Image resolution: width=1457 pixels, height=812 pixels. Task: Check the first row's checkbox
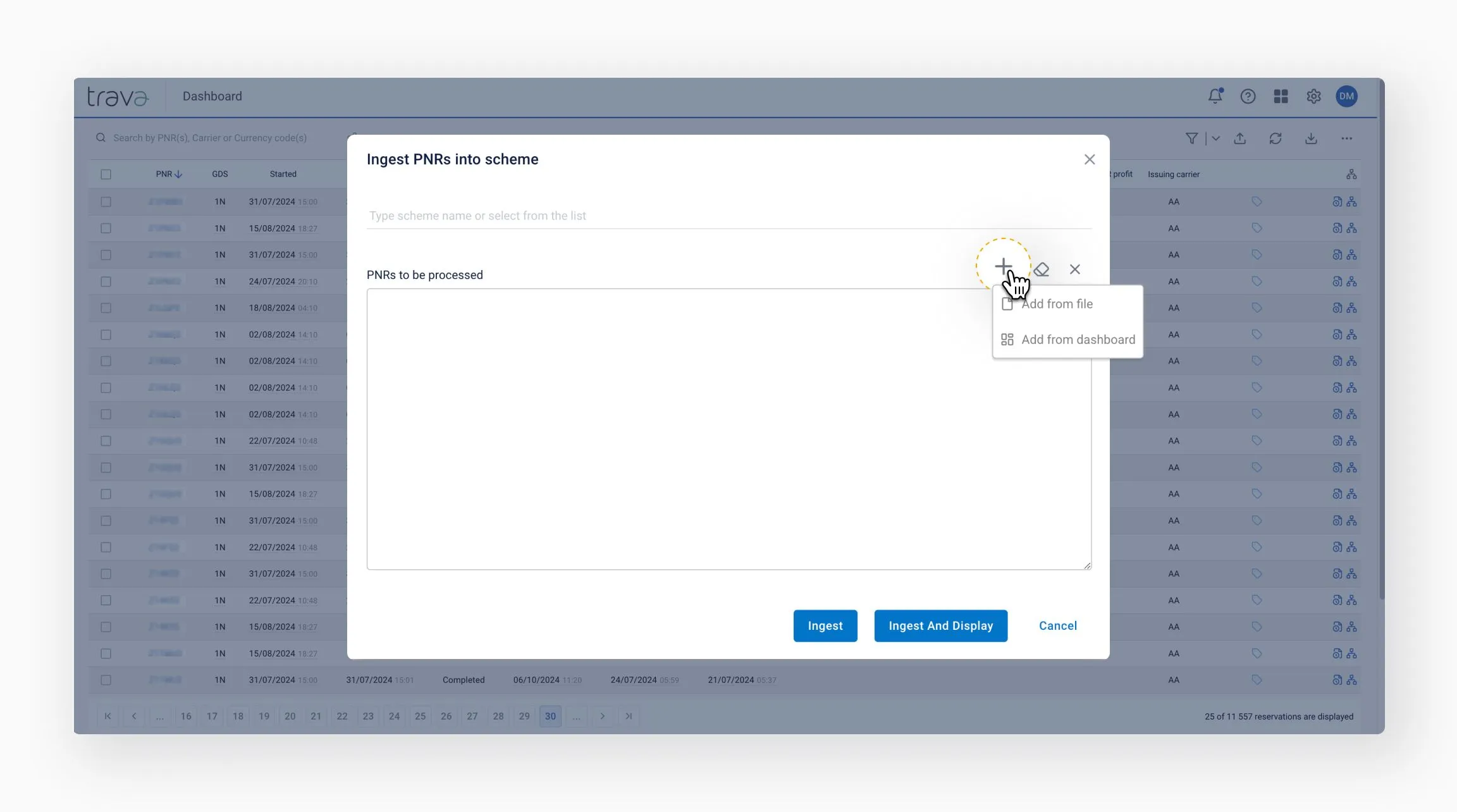click(x=106, y=202)
